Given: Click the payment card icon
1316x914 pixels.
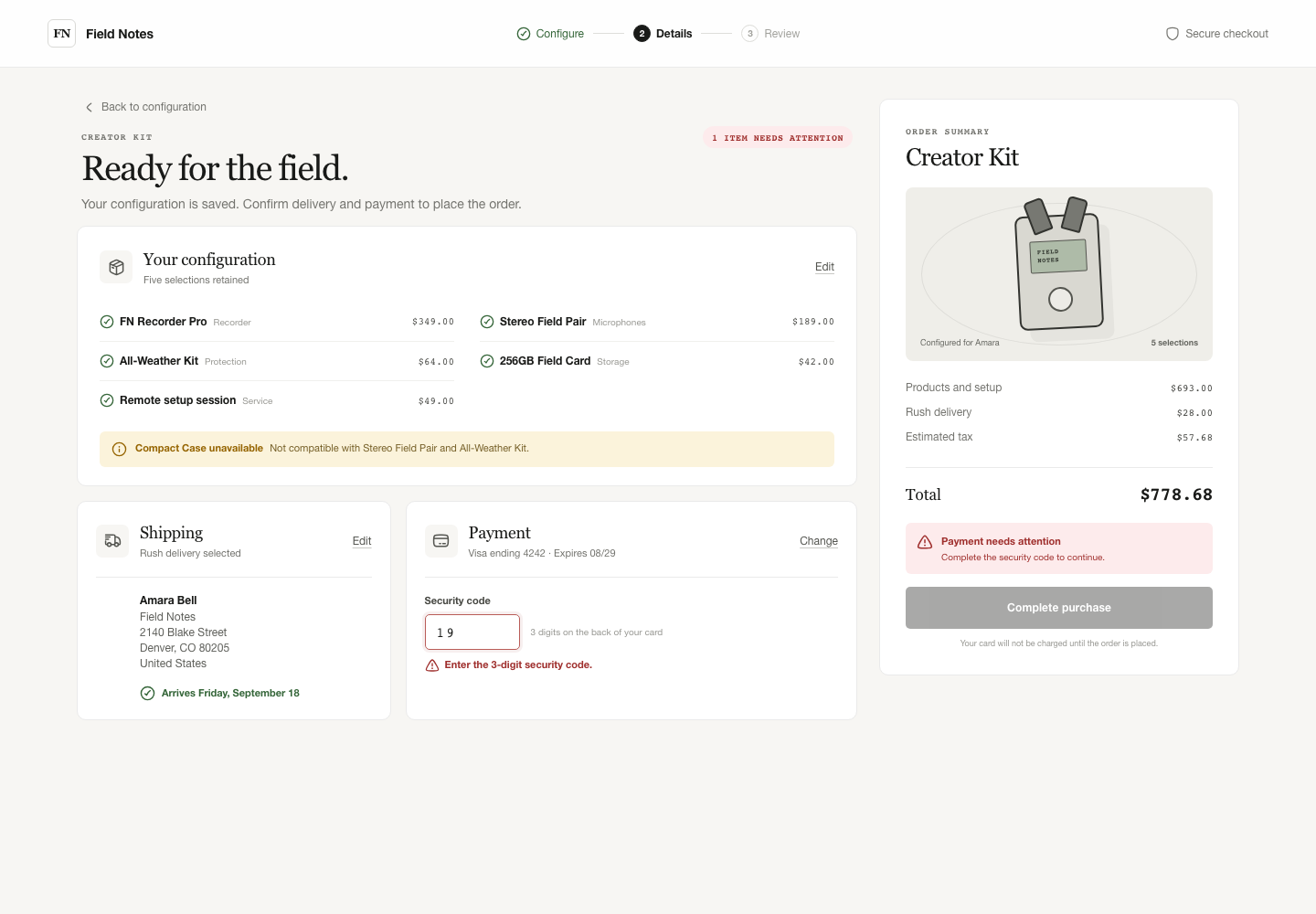Looking at the screenshot, I should point(440,541).
